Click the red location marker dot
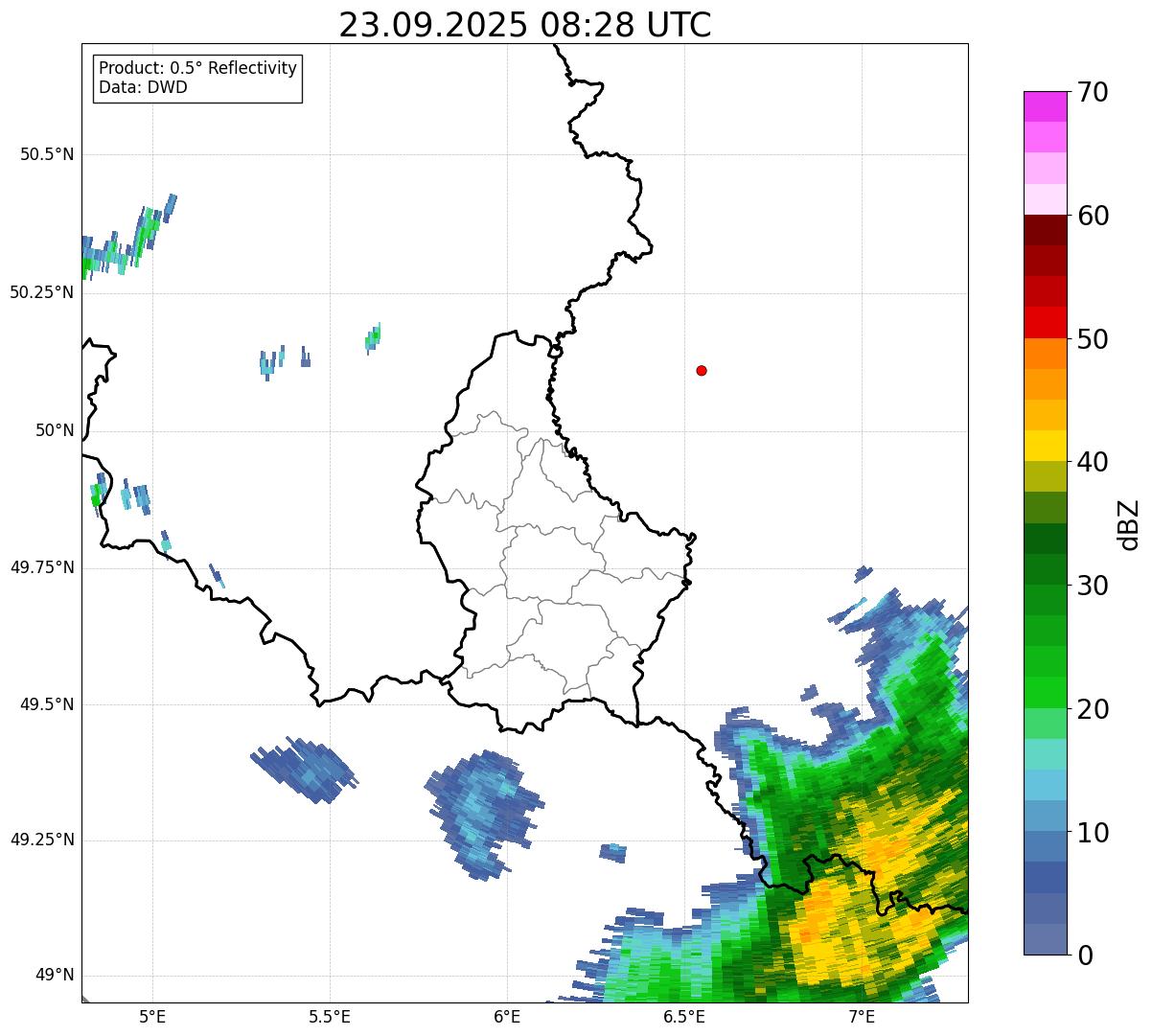Image resolution: width=1152 pixels, height=1036 pixels. coord(702,370)
